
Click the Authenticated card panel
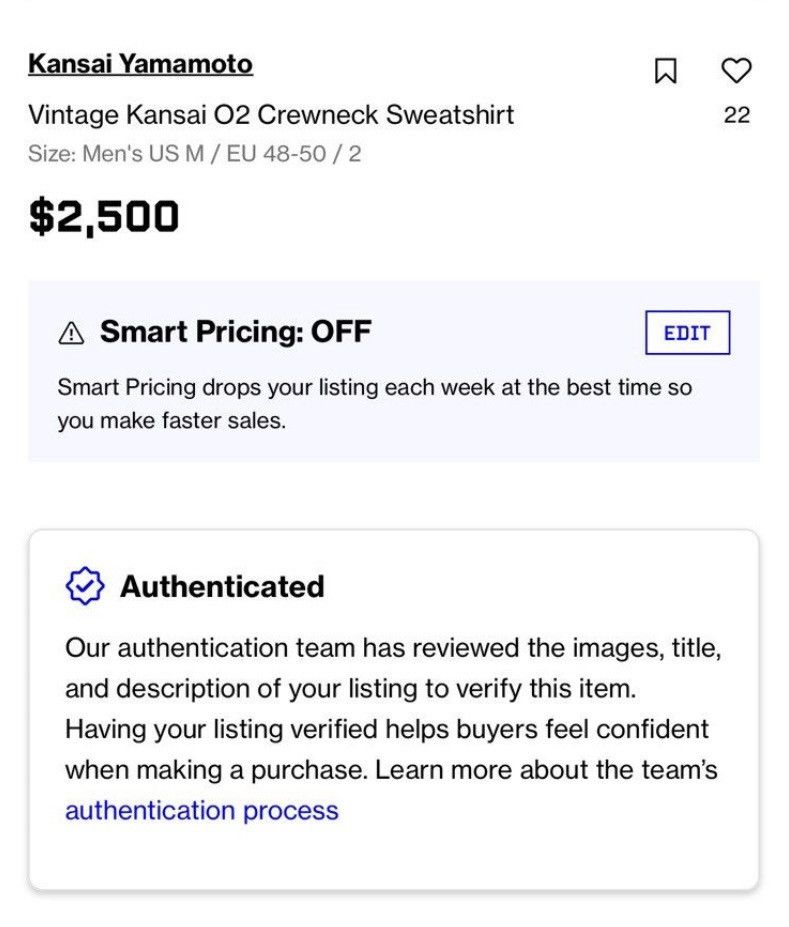tap(394, 709)
